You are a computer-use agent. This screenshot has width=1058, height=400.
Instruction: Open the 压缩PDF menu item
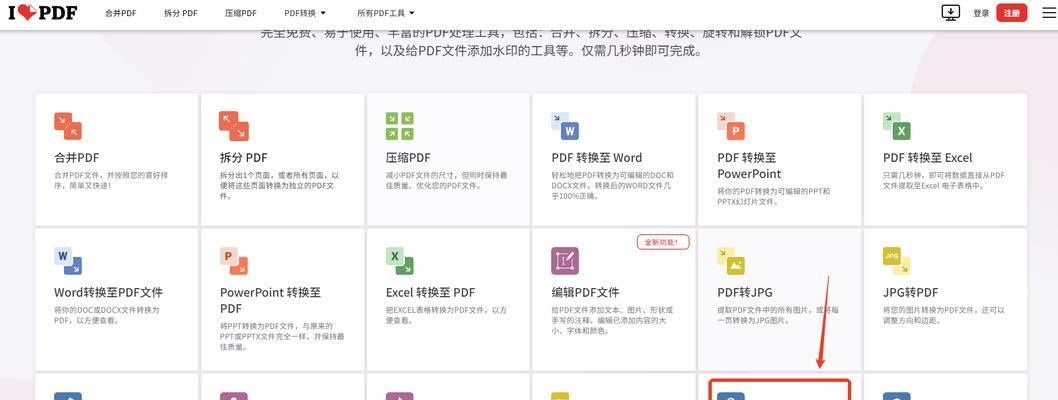[241, 13]
